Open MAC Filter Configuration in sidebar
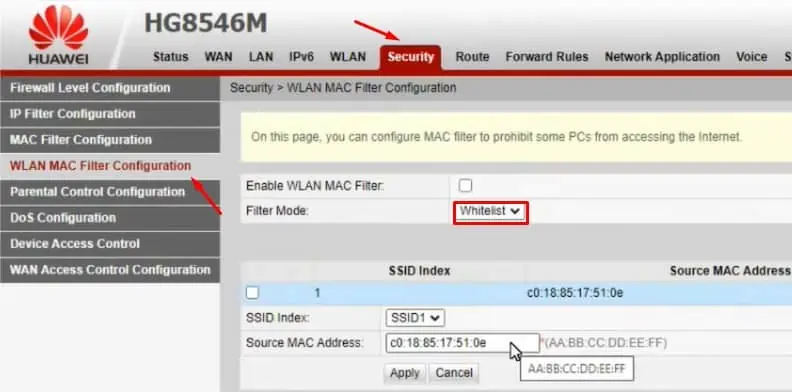 pyautogui.click(x=110, y=140)
